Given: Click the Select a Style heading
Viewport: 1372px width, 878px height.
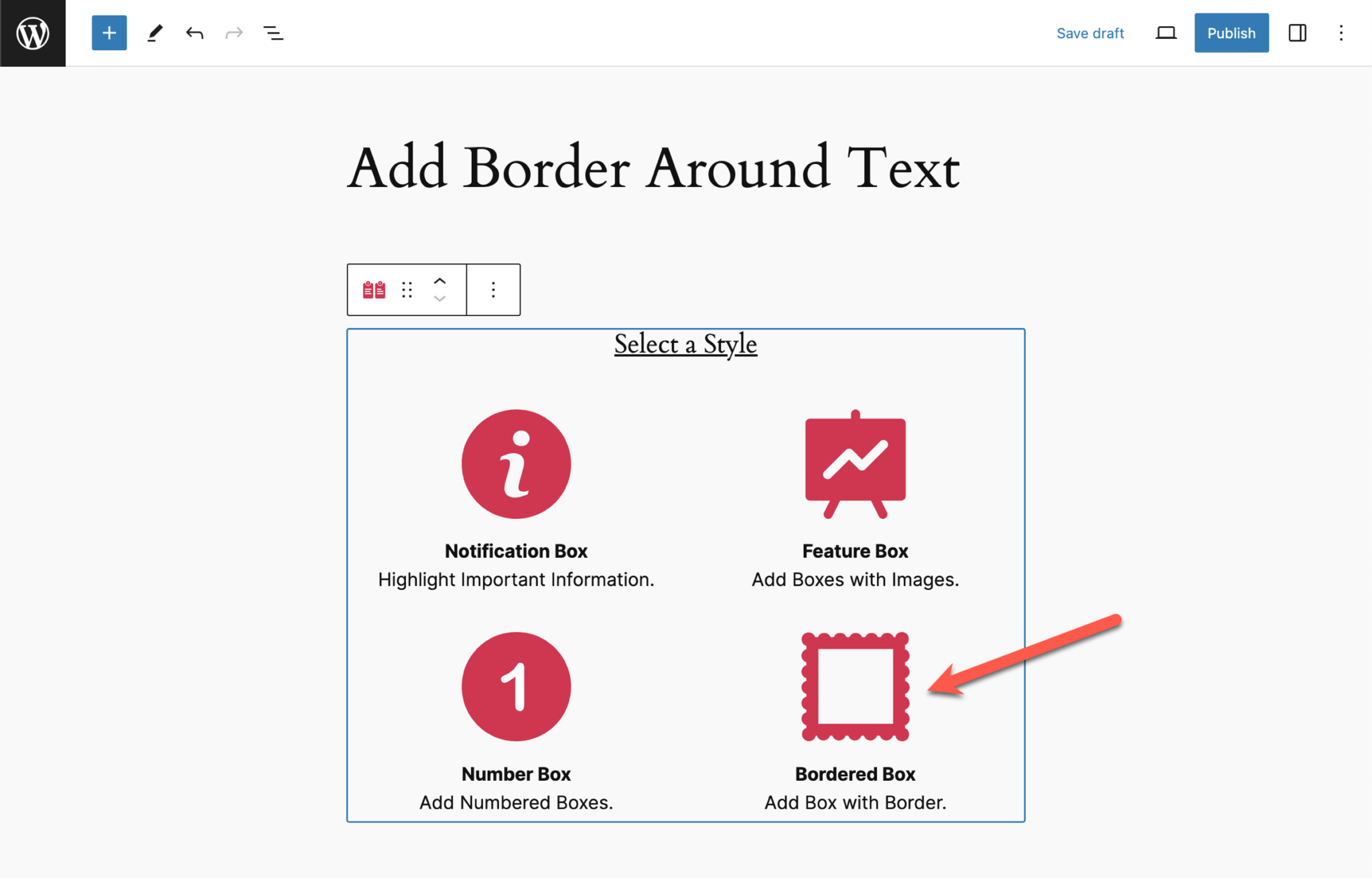Looking at the screenshot, I should click(x=685, y=344).
